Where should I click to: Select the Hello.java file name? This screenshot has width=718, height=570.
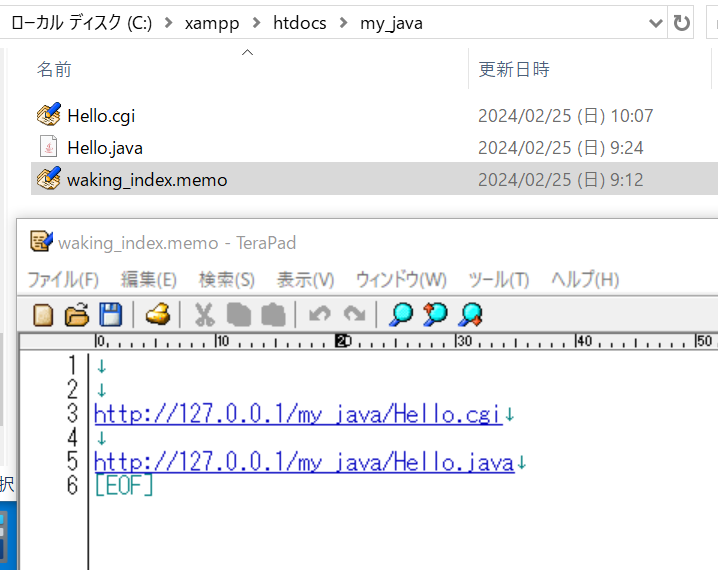tap(105, 148)
